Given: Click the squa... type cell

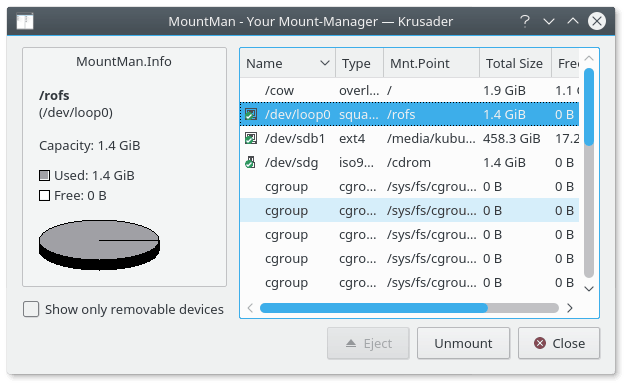Looking at the screenshot, I should [x=358, y=115].
